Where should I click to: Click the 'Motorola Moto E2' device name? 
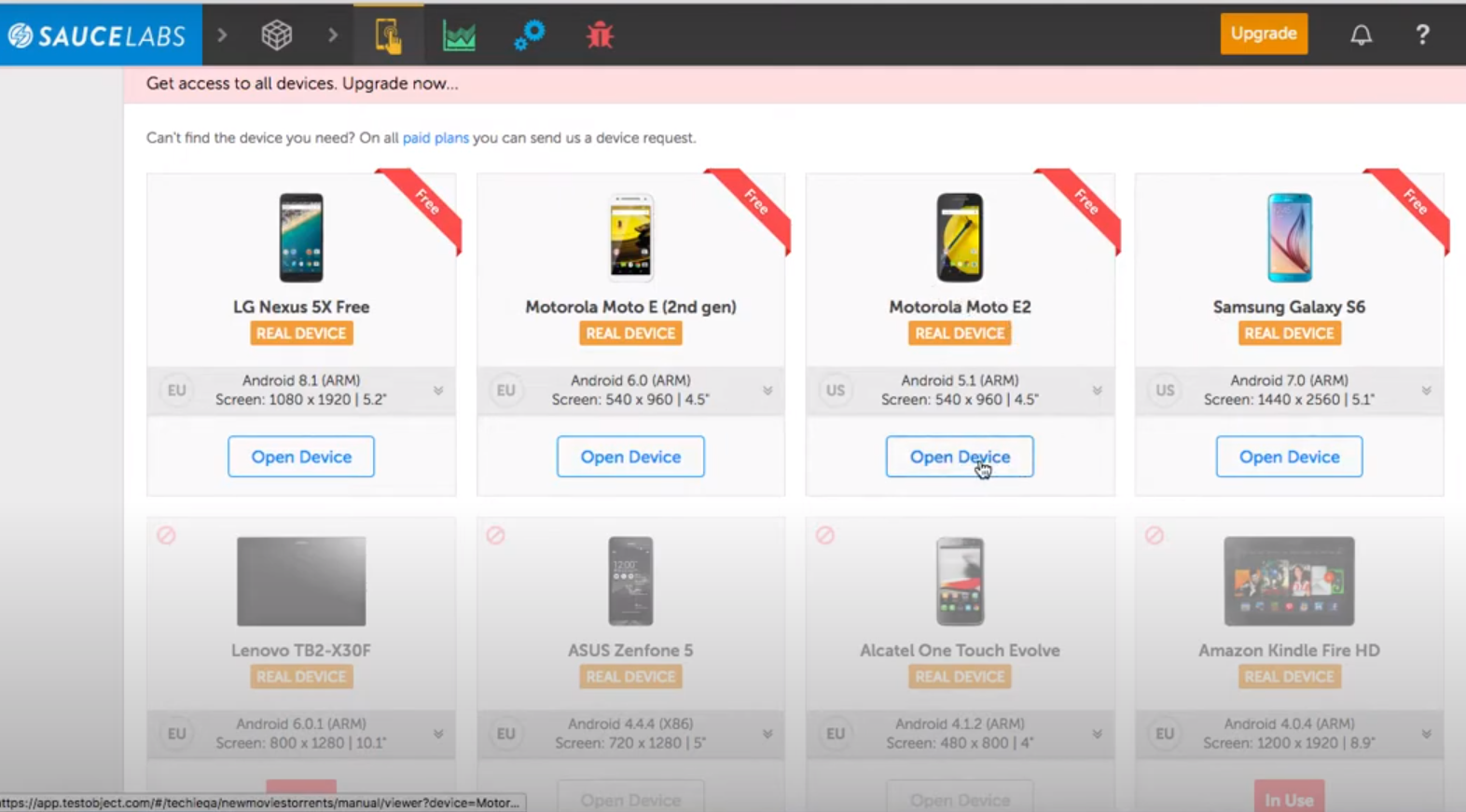click(960, 307)
